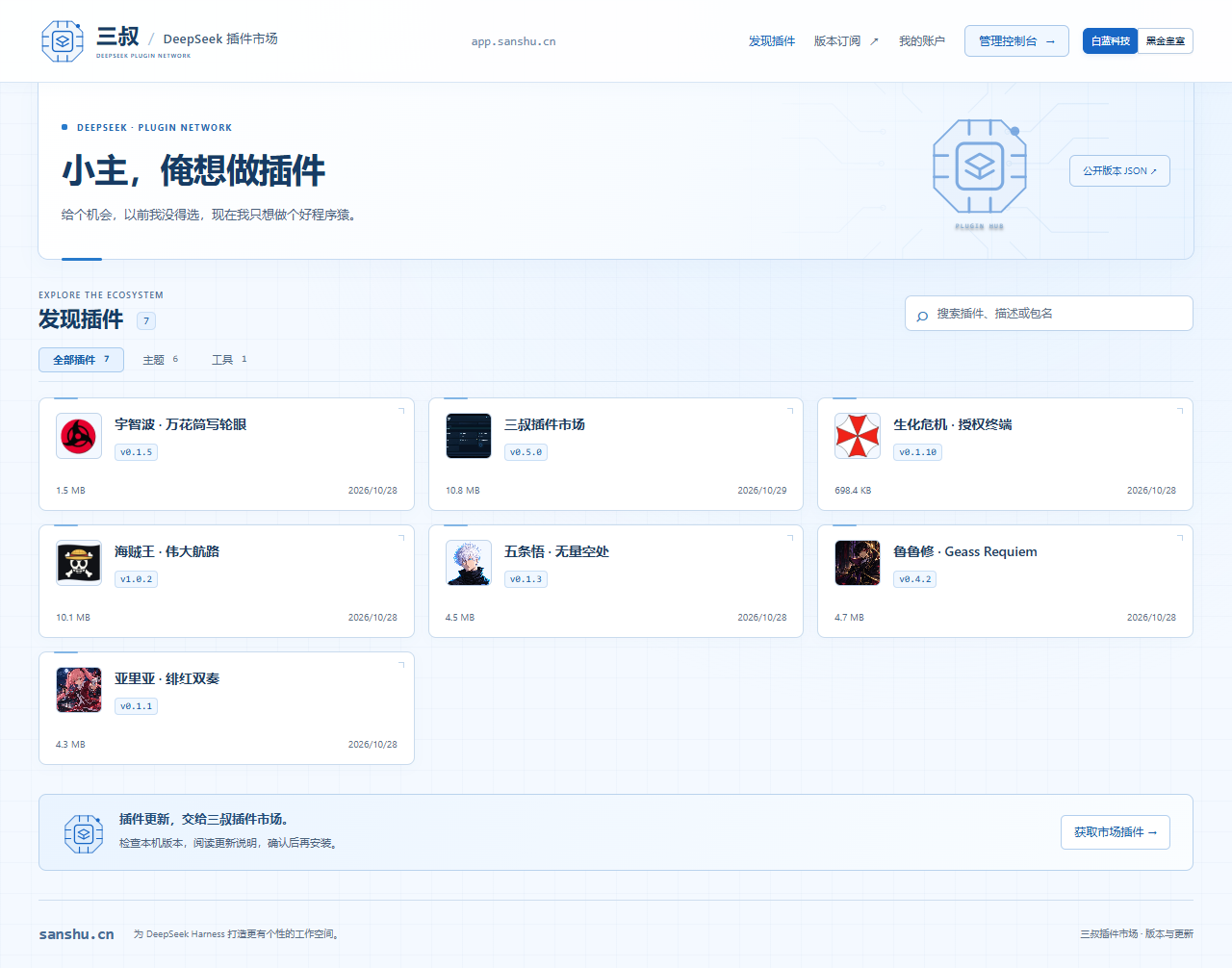
Task: Click 三叔插件市场·版本与更新 footer link
Action: click(x=1137, y=934)
